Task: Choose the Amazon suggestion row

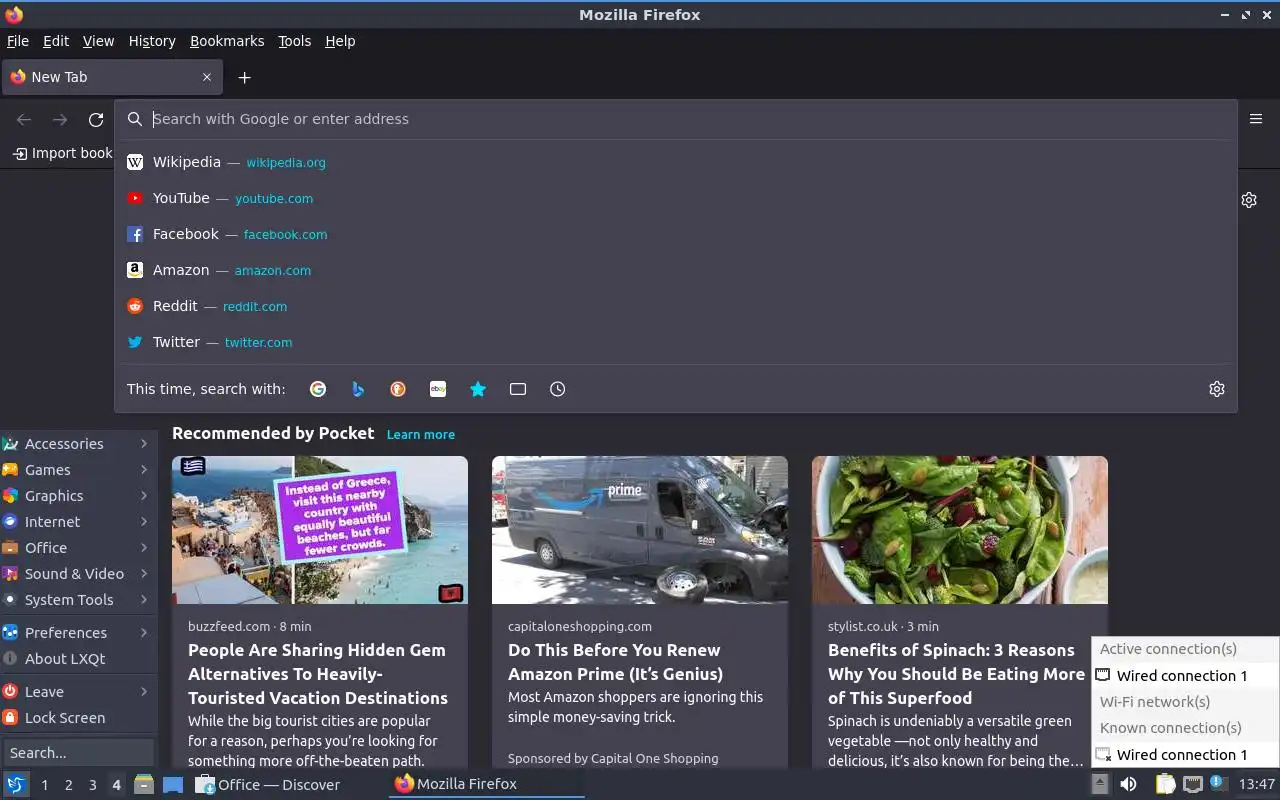Action: click(x=676, y=270)
